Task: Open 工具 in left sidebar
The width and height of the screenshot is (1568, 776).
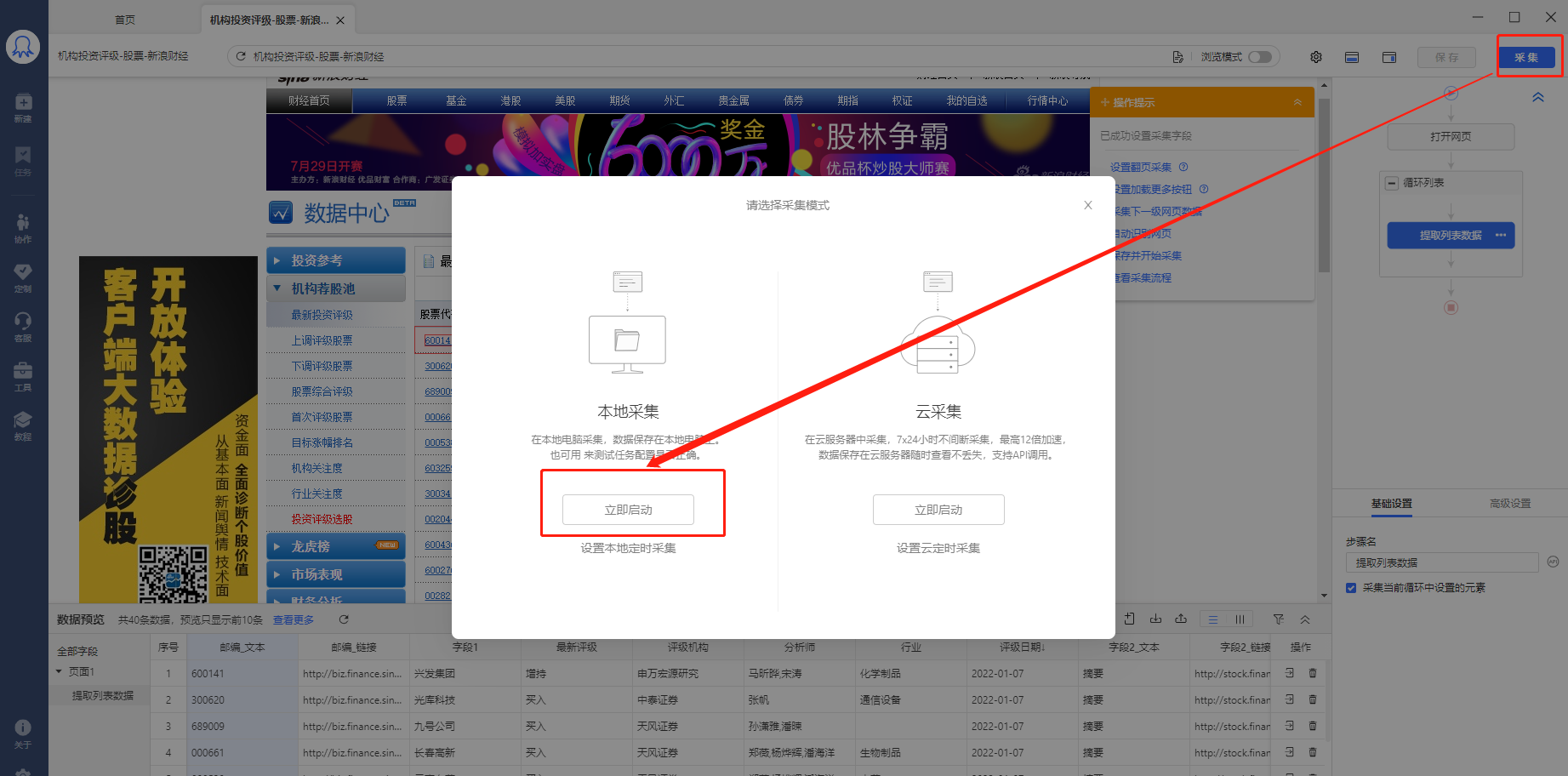Action: tap(23, 376)
